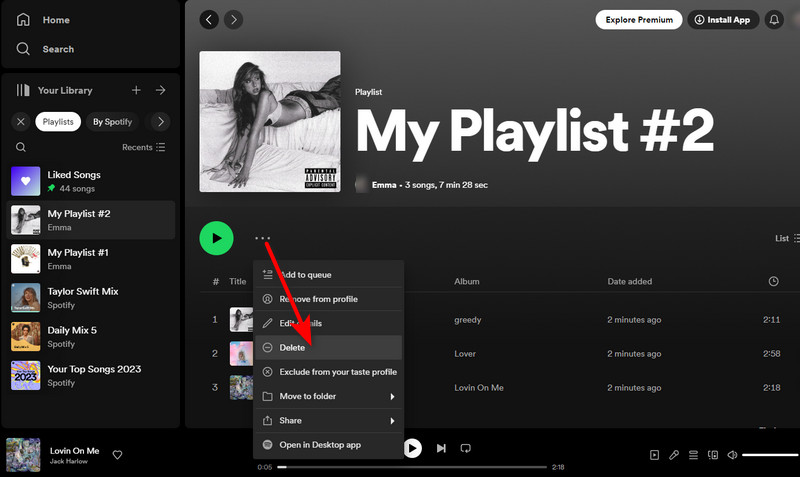Image resolution: width=800 pixels, height=477 pixels.
Task: Choose Exclude from your taste profile
Action: (x=328, y=372)
